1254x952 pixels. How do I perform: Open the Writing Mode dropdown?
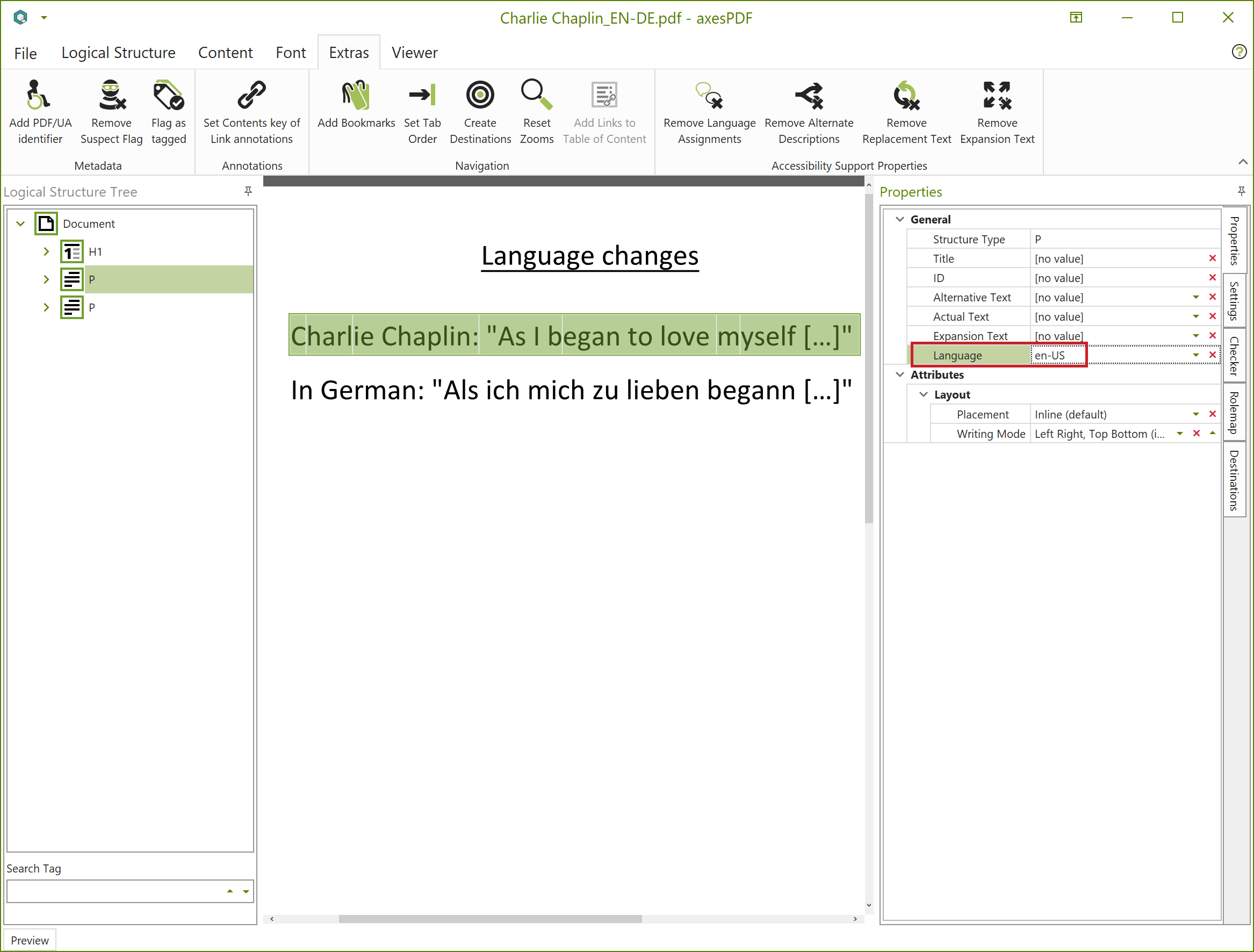click(x=1180, y=433)
